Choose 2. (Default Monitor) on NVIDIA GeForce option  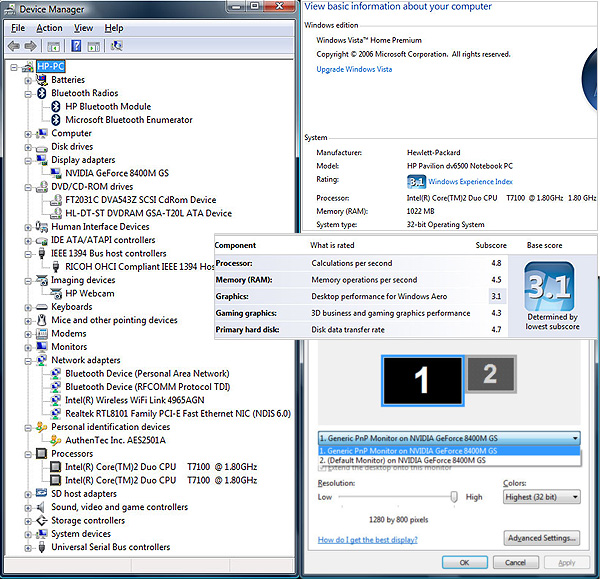[449, 460]
